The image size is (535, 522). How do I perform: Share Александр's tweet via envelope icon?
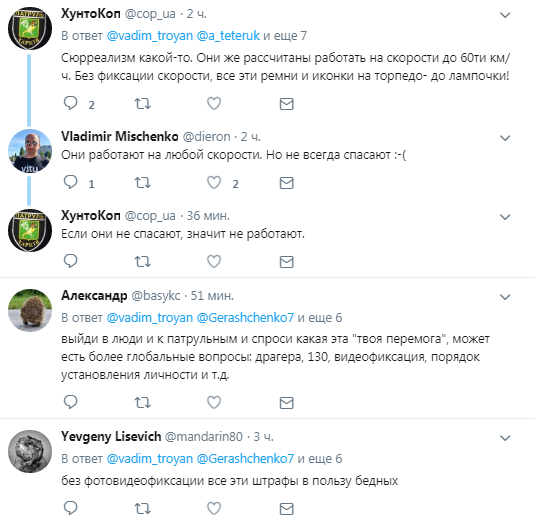pyautogui.click(x=287, y=403)
